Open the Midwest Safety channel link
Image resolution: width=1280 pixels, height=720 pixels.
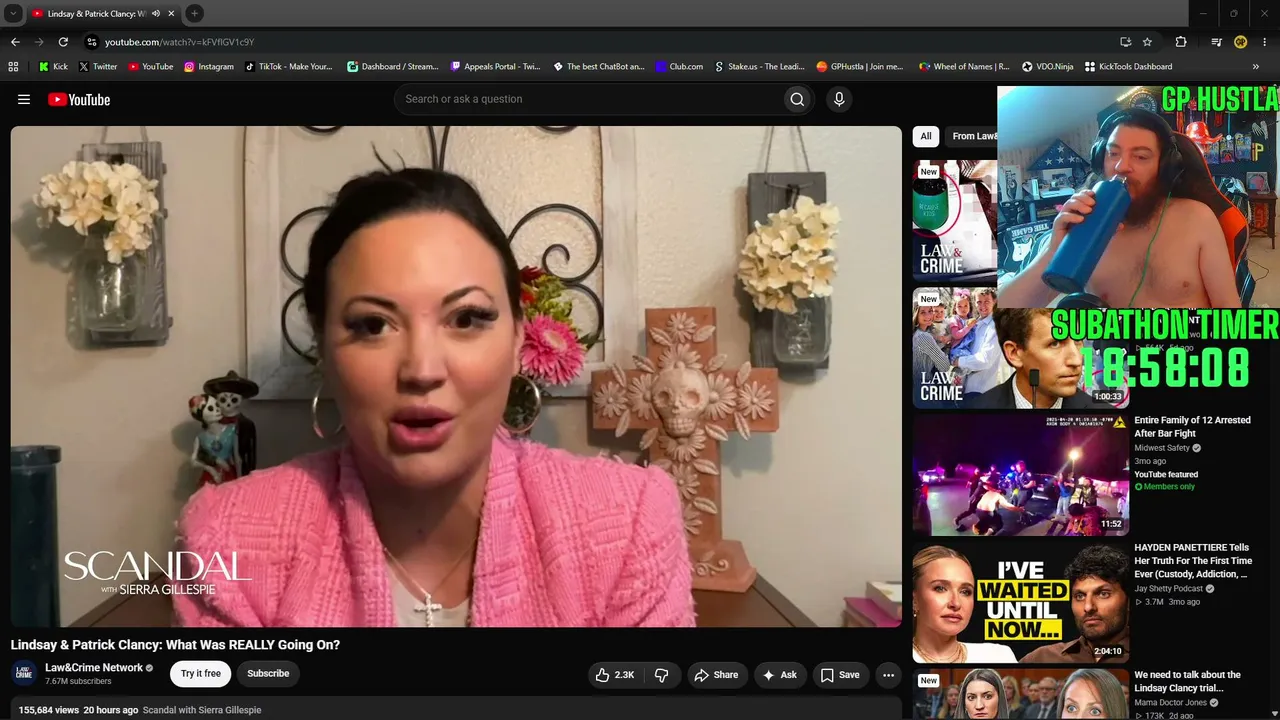tap(1162, 448)
